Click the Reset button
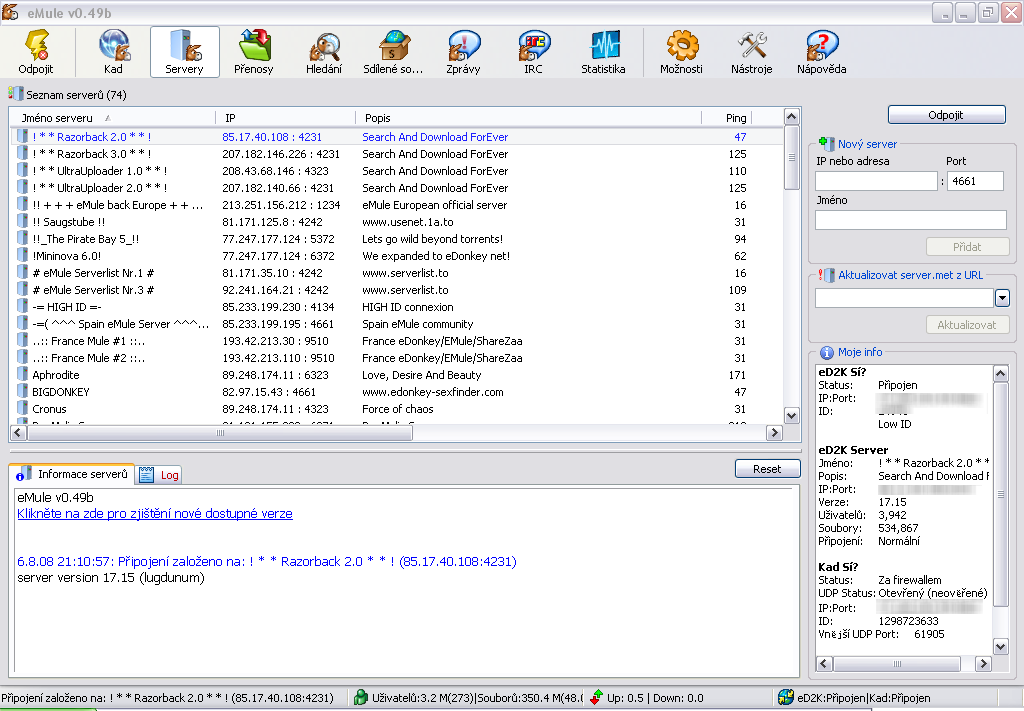This screenshot has height=711, width=1024. pyautogui.click(x=767, y=469)
